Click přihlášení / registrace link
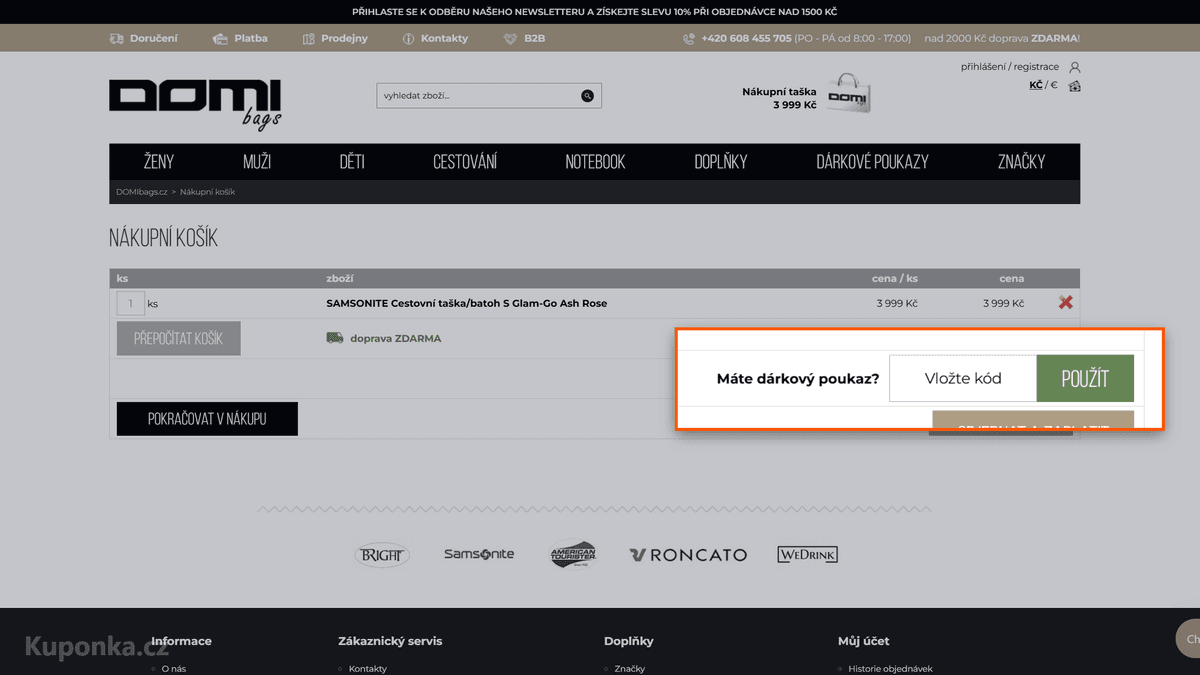Screen dimensions: 1200x675 coord(1010,67)
